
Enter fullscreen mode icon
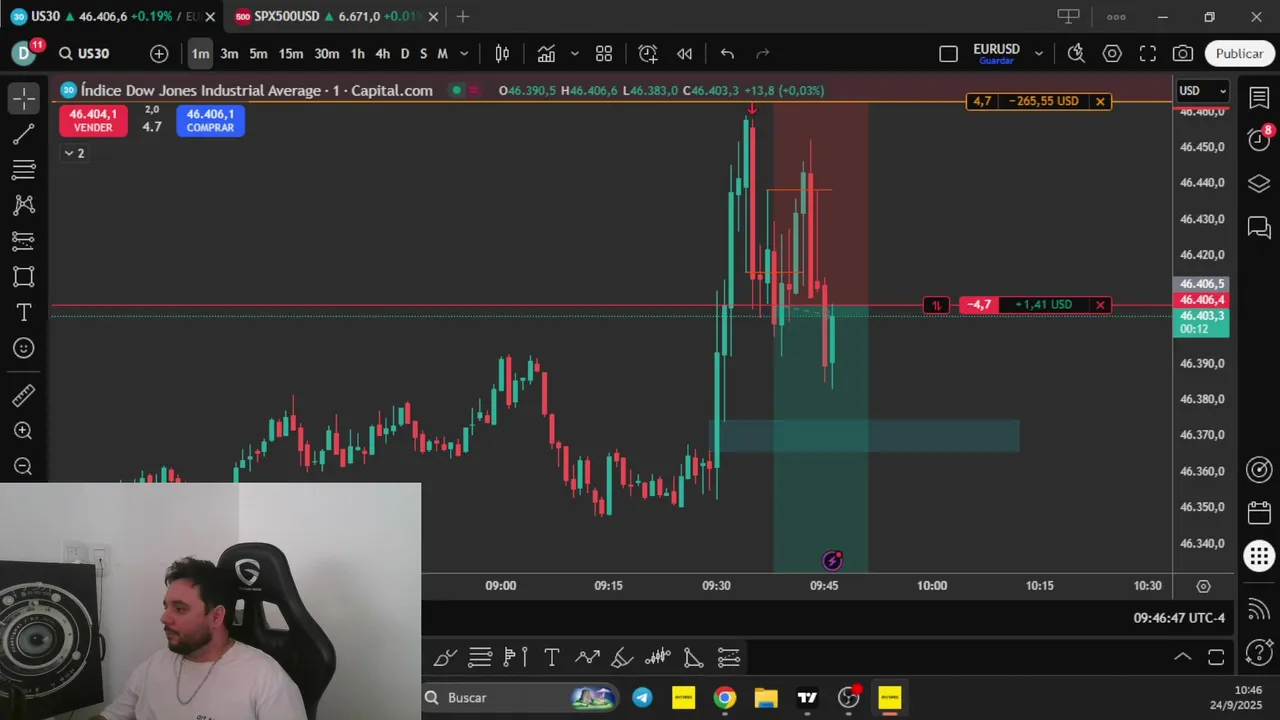click(x=1148, y=54)
